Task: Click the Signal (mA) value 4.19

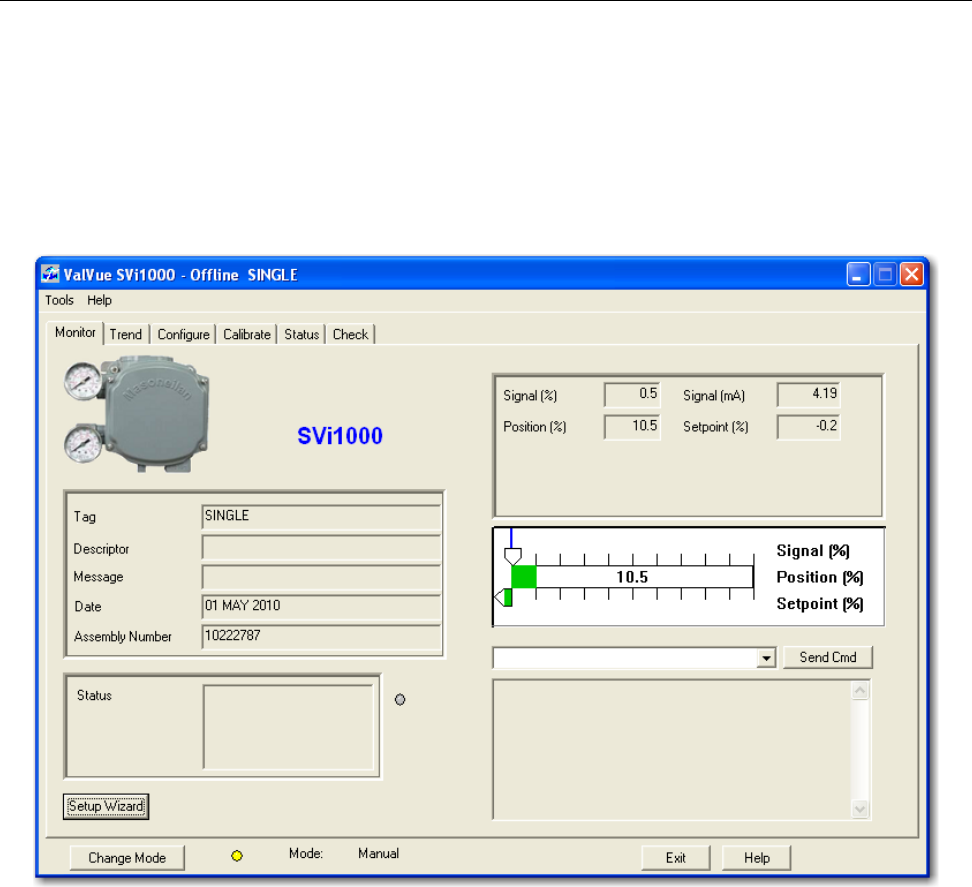Action: tap(808, 394)
